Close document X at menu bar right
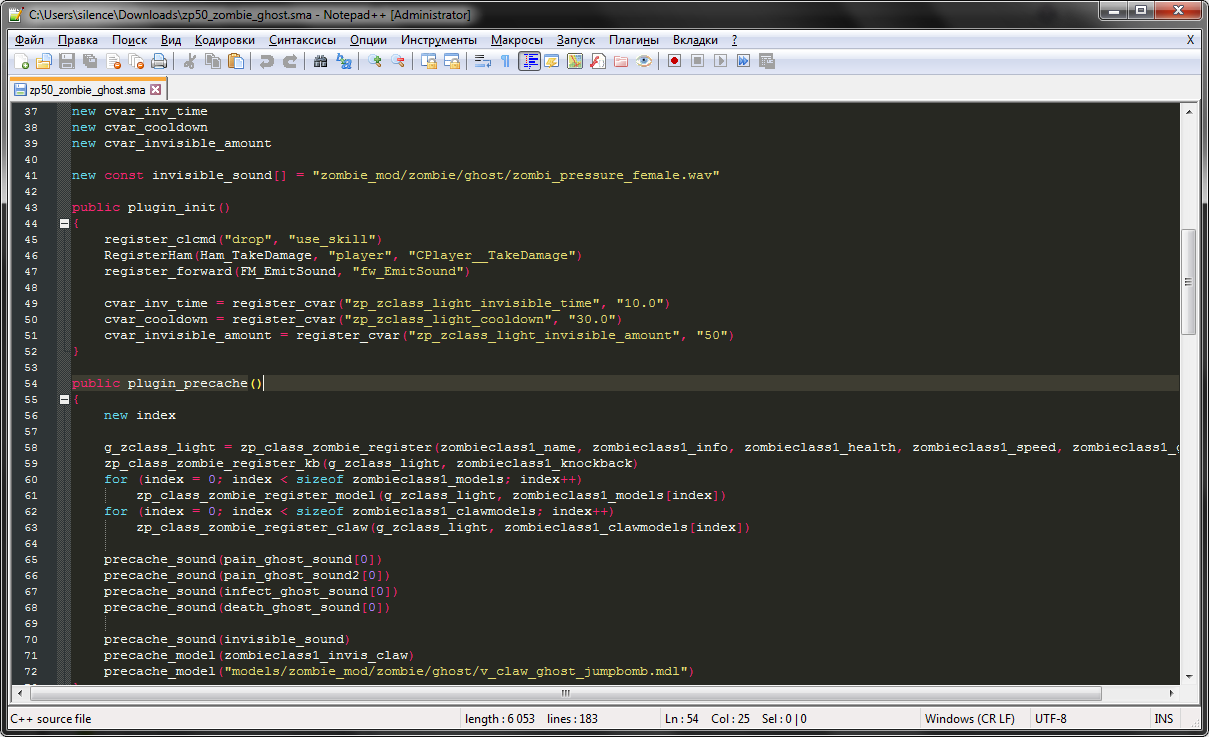The width and height of the screenshot is (1209, 737). tap(1190, 40)
